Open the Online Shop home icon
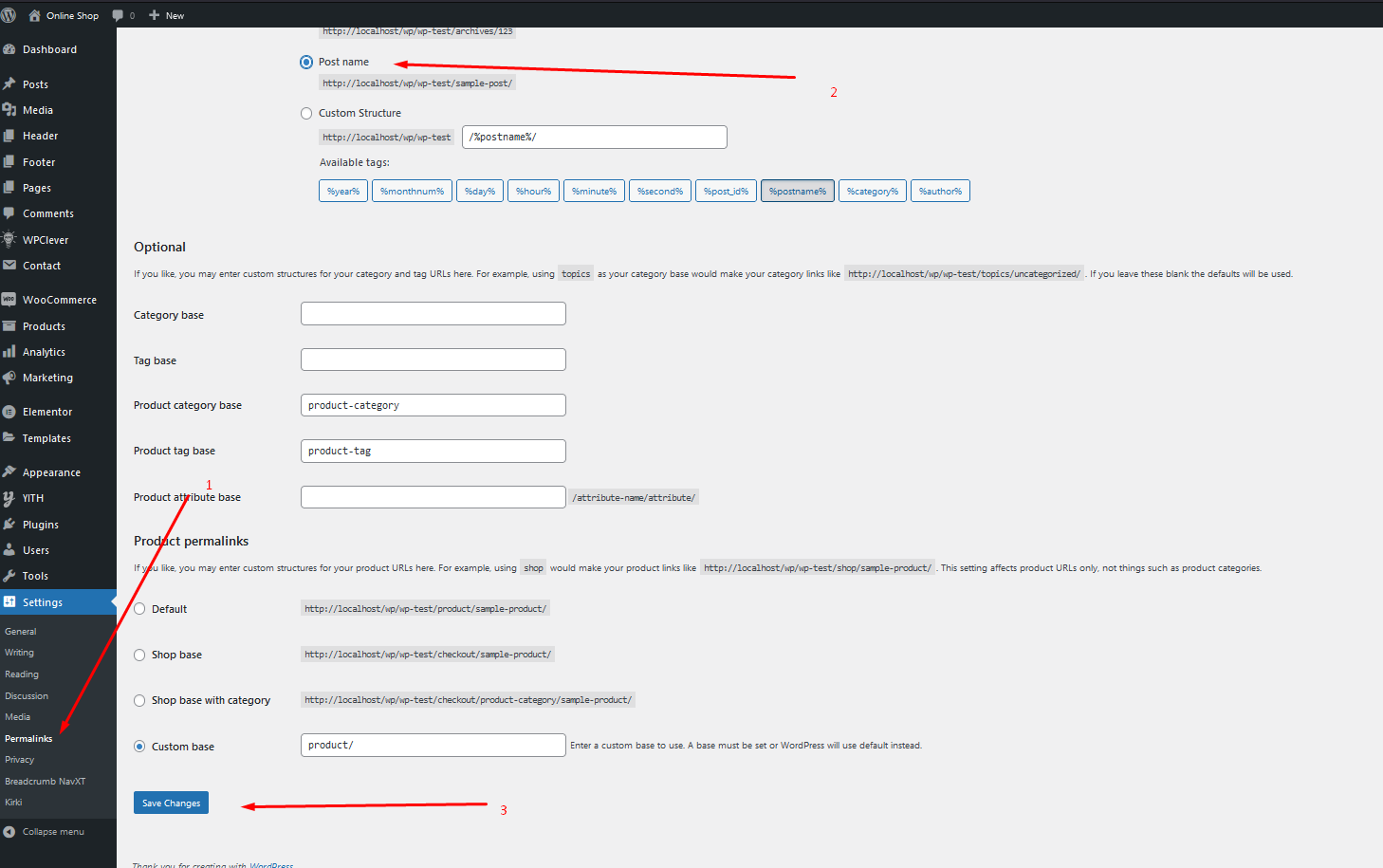Screen dimensions: 1383x868 (x=35, y=15)
